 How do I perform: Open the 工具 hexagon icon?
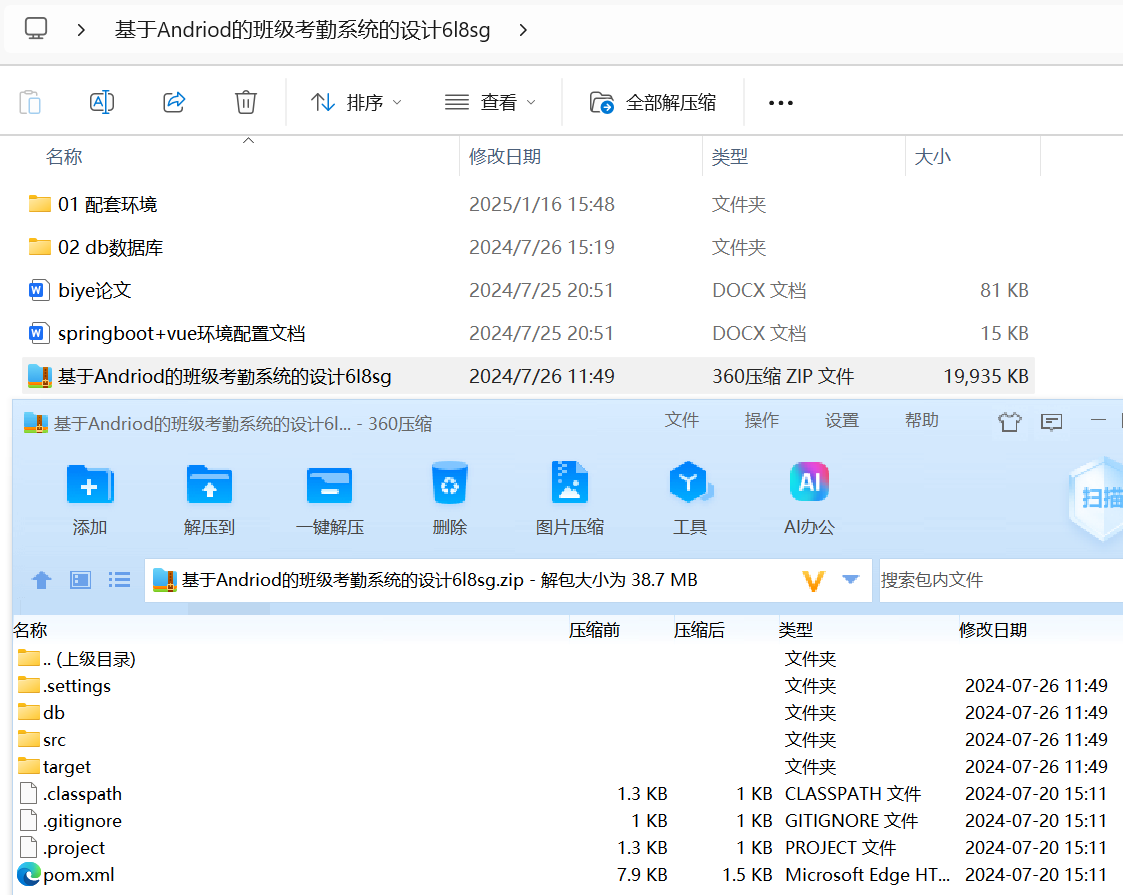(690, 483)
